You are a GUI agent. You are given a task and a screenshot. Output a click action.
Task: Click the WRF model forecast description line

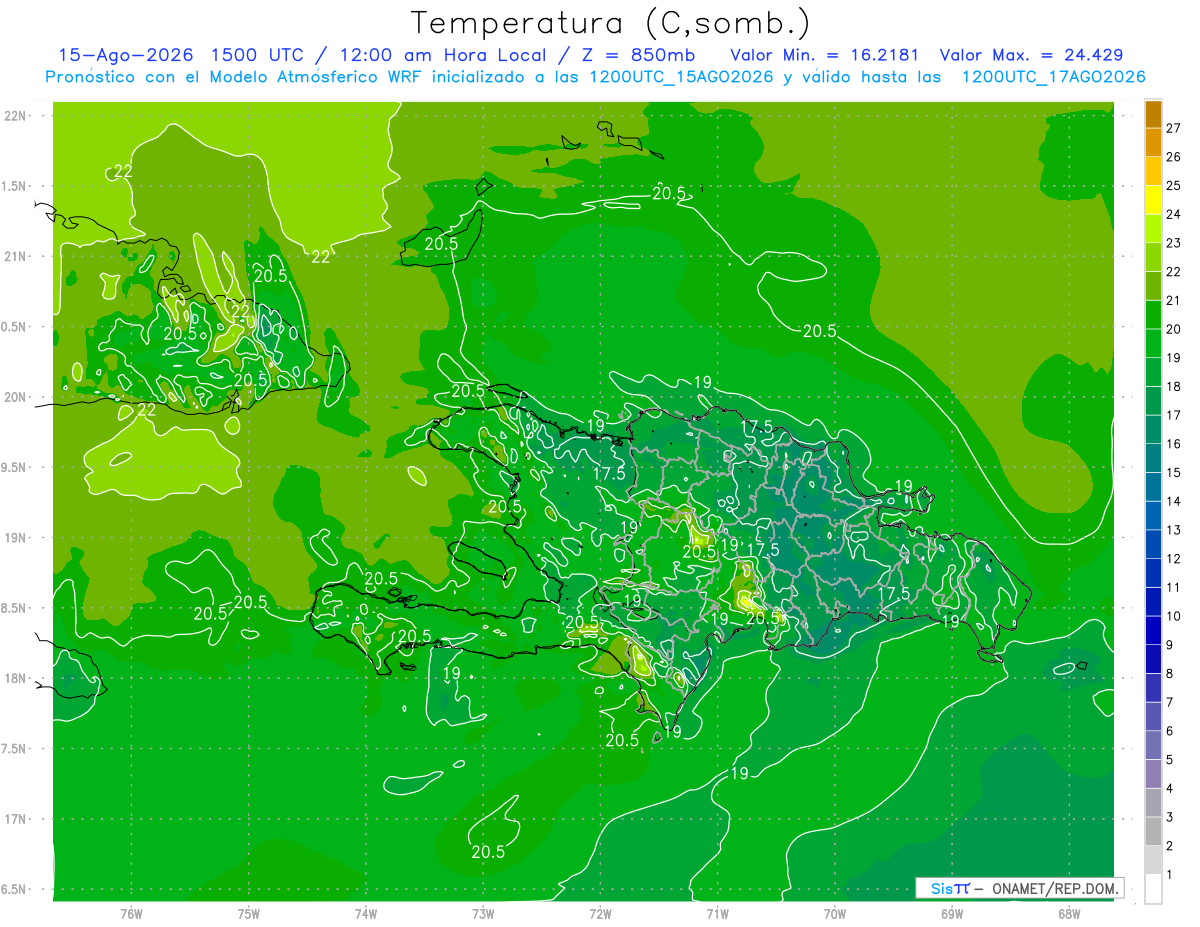[x=595, y=77]
